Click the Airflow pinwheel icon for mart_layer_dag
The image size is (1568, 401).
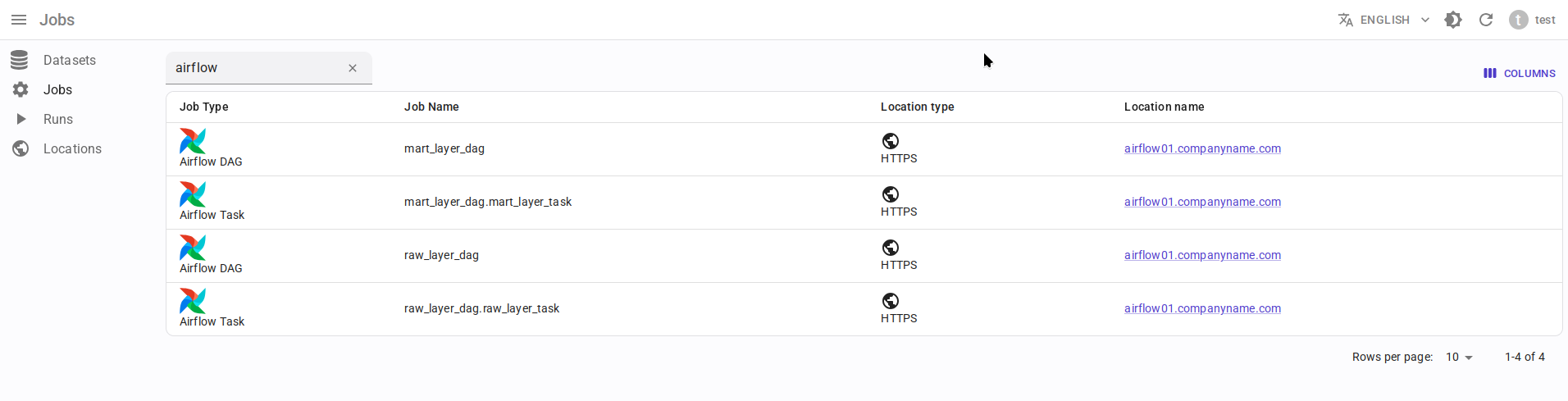point(193,141)
